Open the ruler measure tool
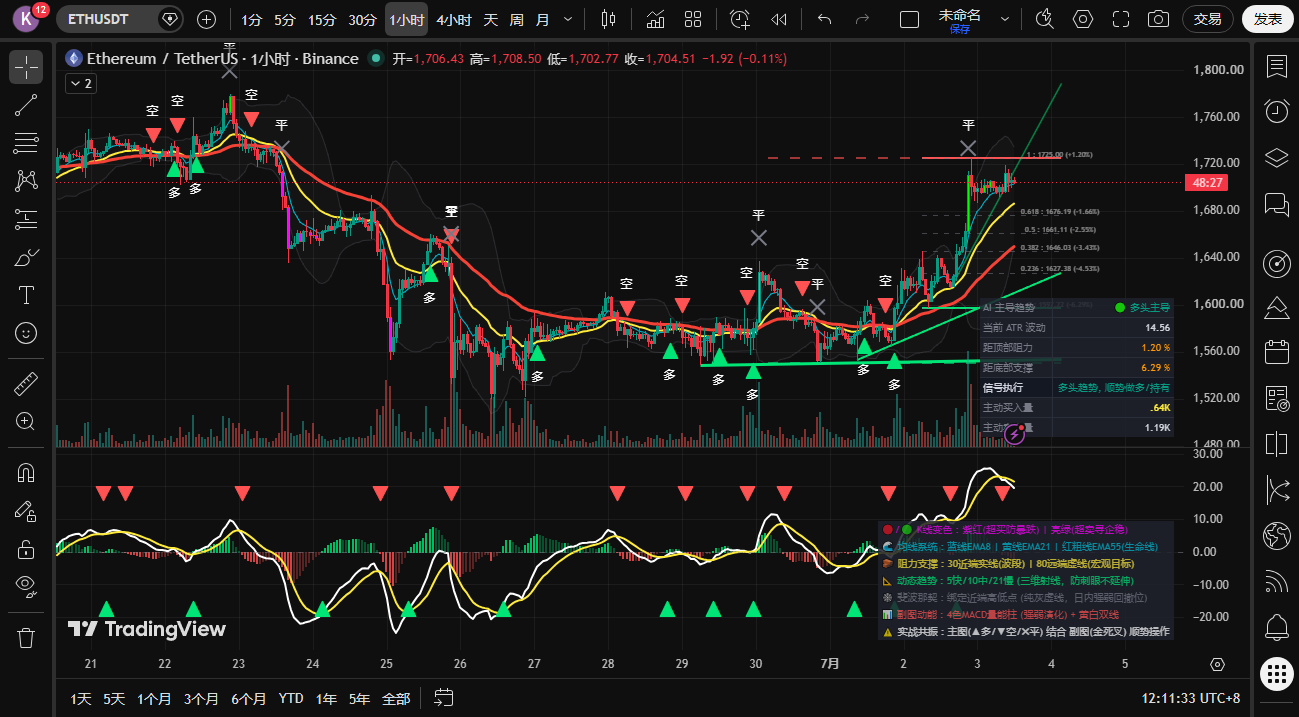The height and width of the screenshot is (717, 1299). [26, 384]
